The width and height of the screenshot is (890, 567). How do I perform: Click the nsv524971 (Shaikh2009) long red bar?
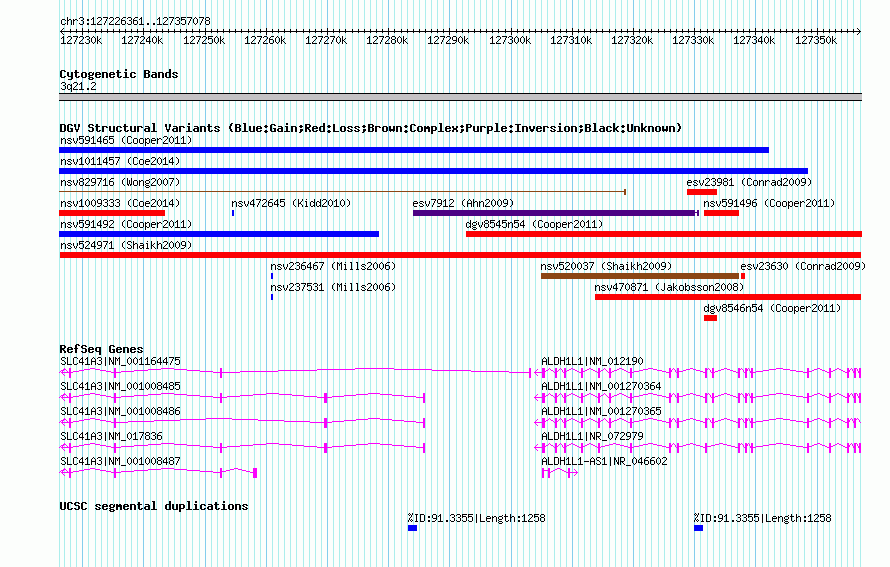click(x=460, y=255)
